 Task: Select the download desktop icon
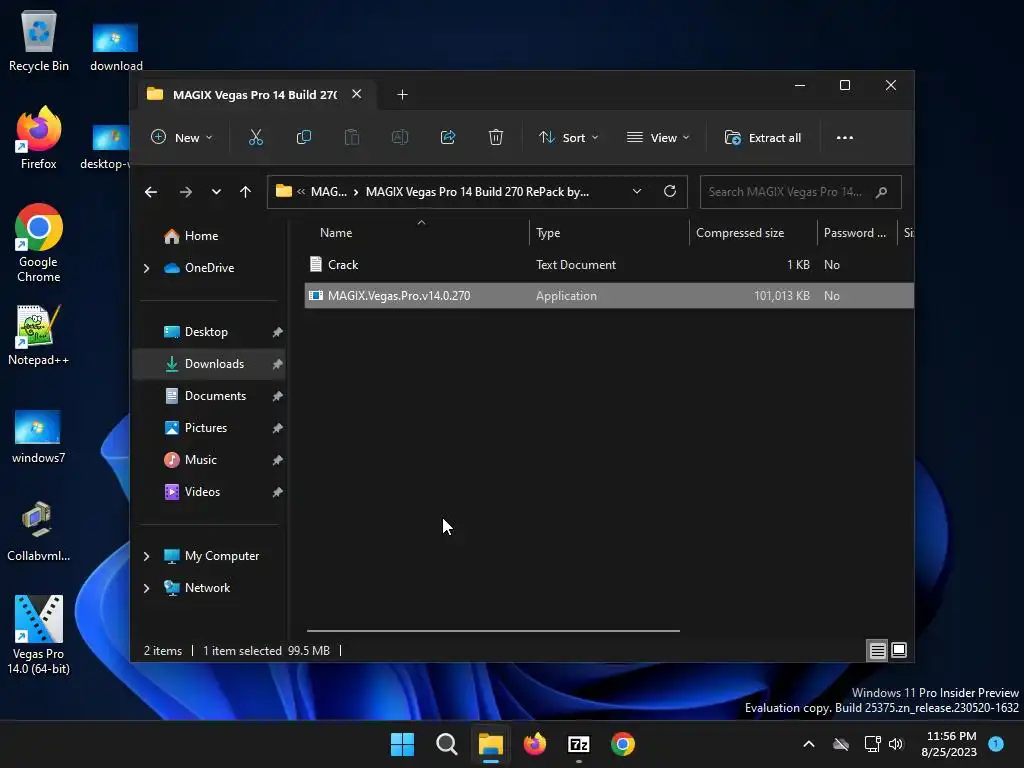click(116, 47)
